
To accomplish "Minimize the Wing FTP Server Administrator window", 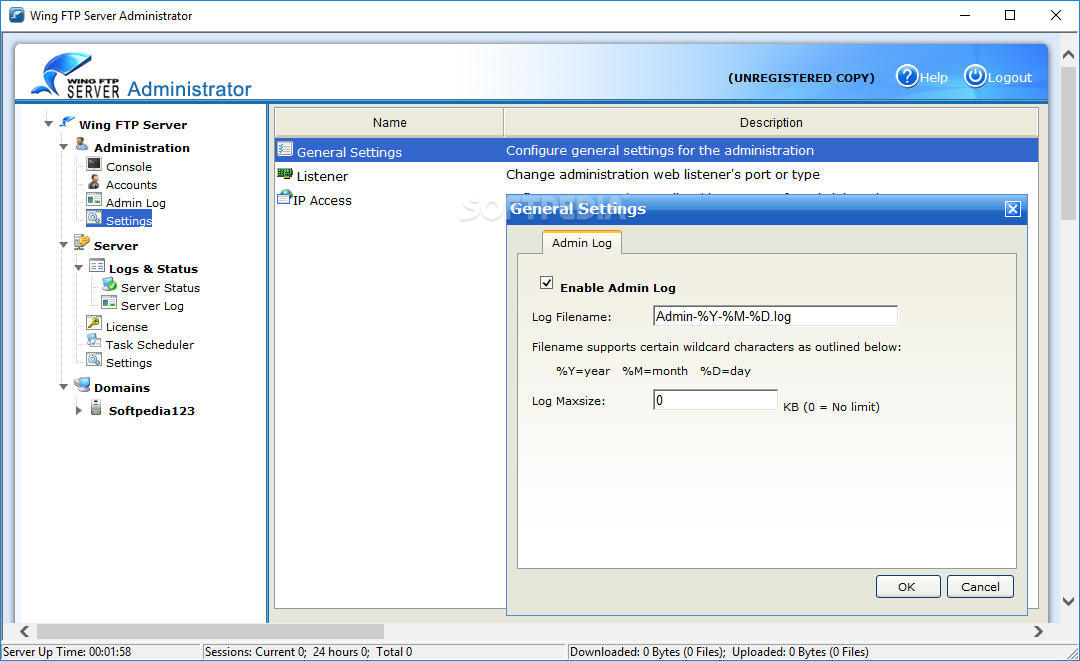I will [965, 15].
